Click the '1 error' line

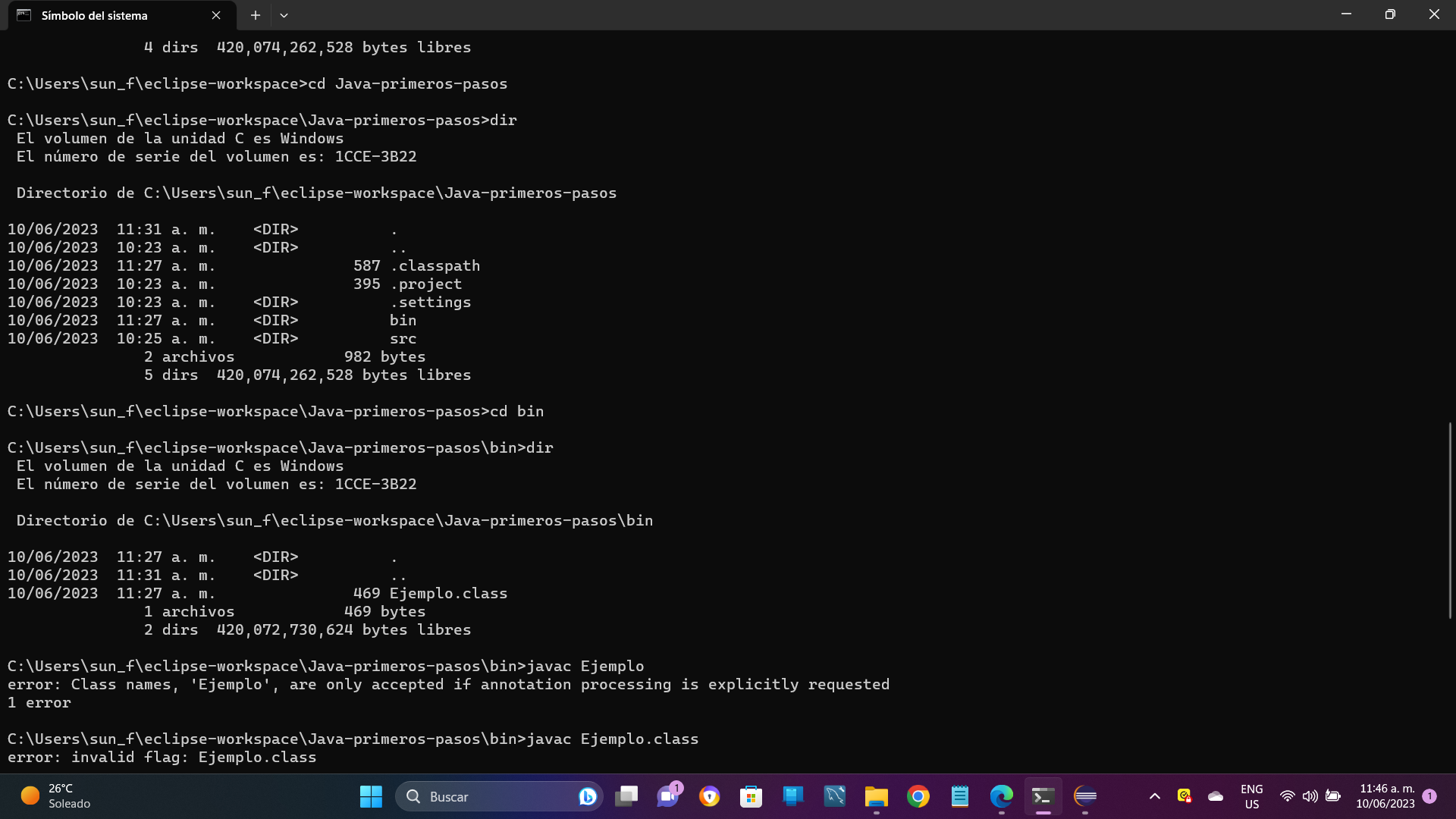(39, 703)
